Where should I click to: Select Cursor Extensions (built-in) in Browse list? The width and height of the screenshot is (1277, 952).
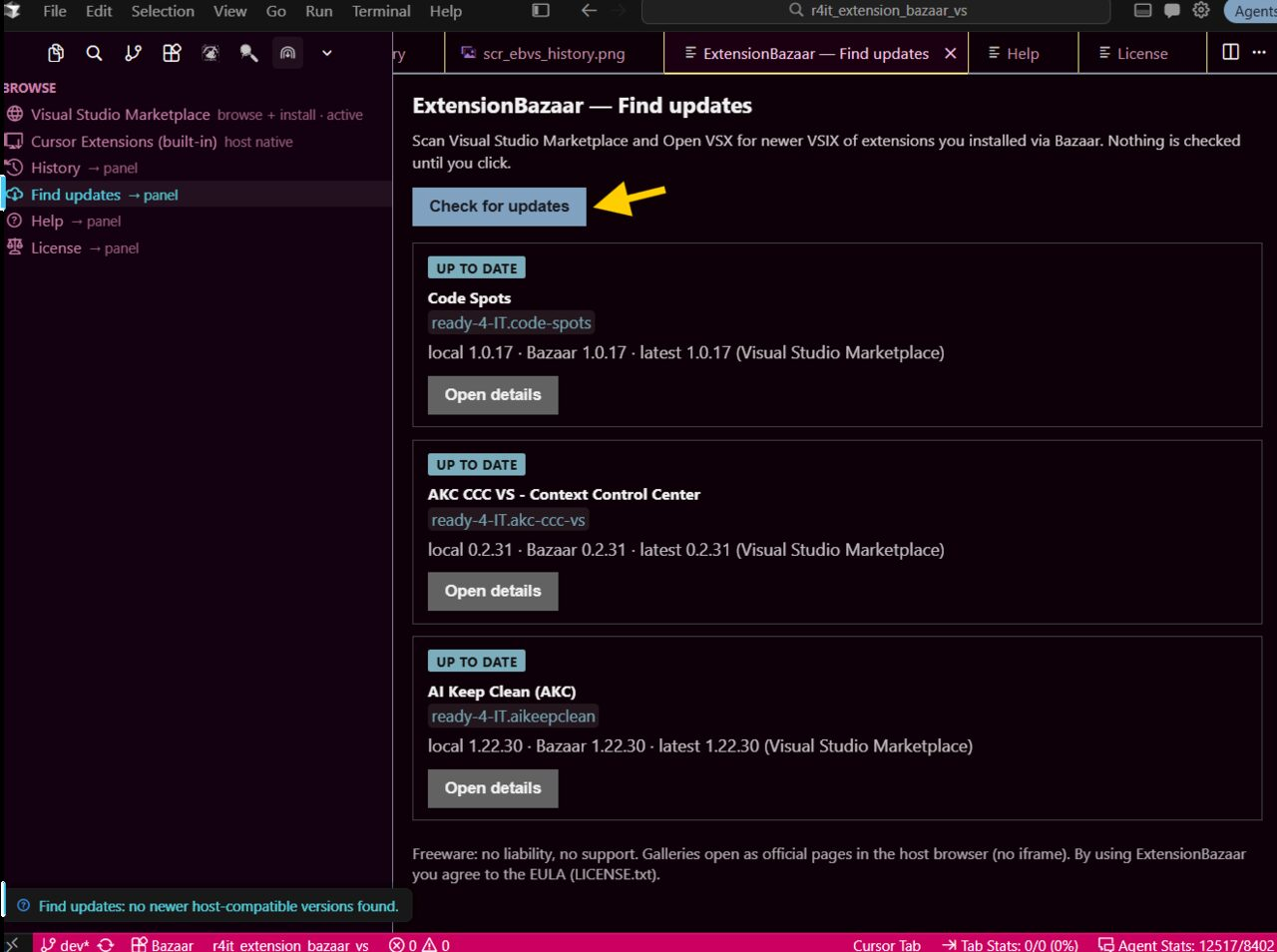click(197, 142)
